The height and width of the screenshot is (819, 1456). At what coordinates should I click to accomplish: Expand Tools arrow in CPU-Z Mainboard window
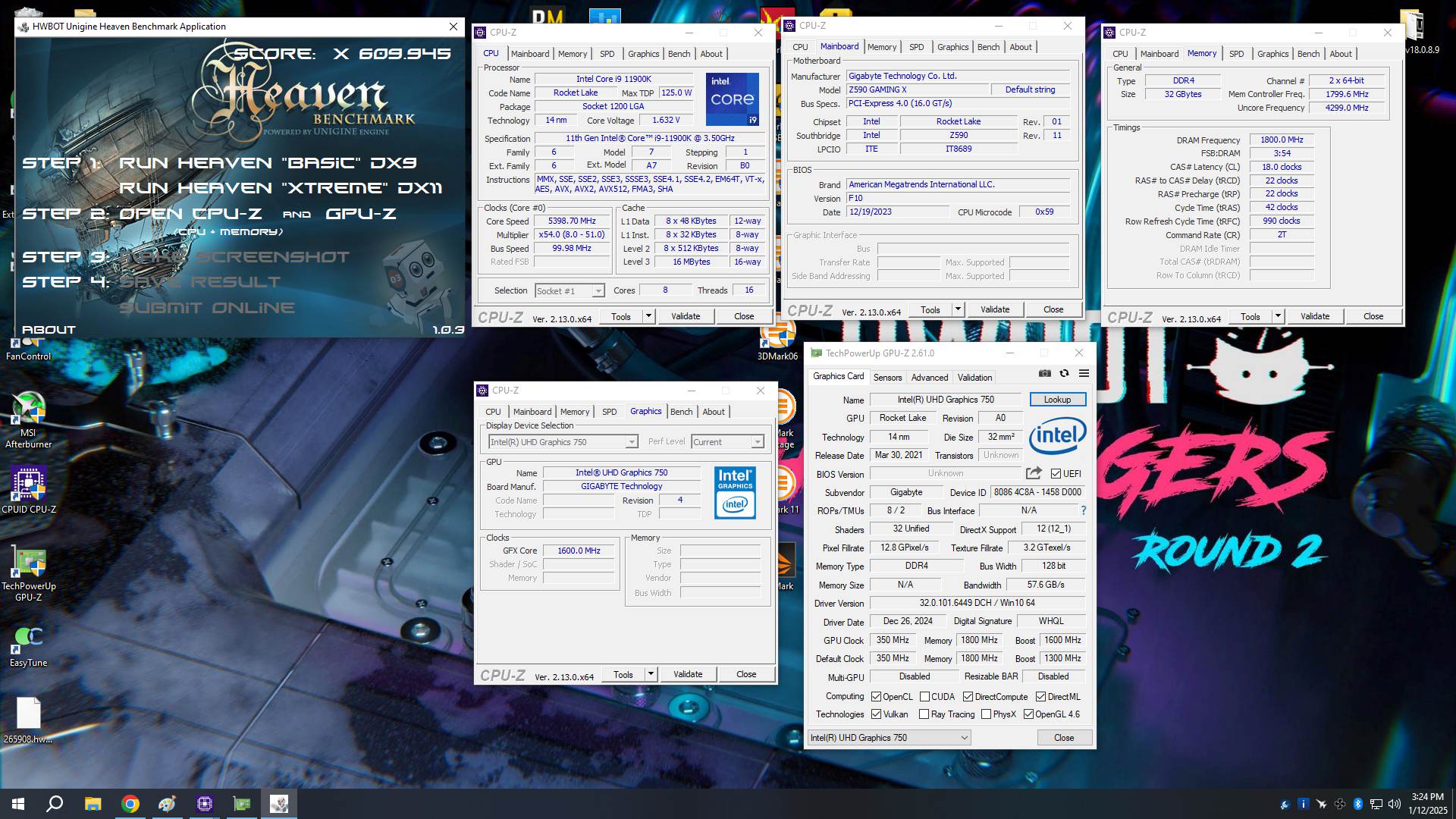pyautogui.click(x=958, y=309)
